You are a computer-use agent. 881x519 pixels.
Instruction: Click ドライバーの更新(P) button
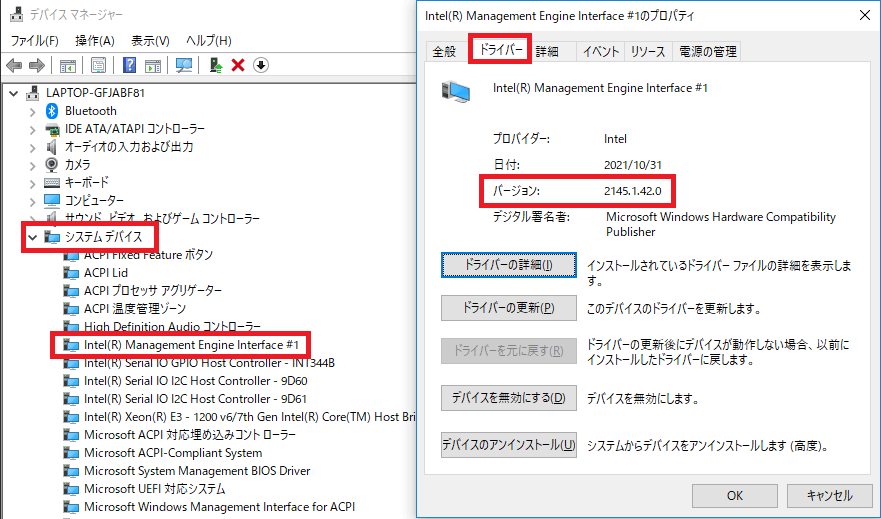508,308
